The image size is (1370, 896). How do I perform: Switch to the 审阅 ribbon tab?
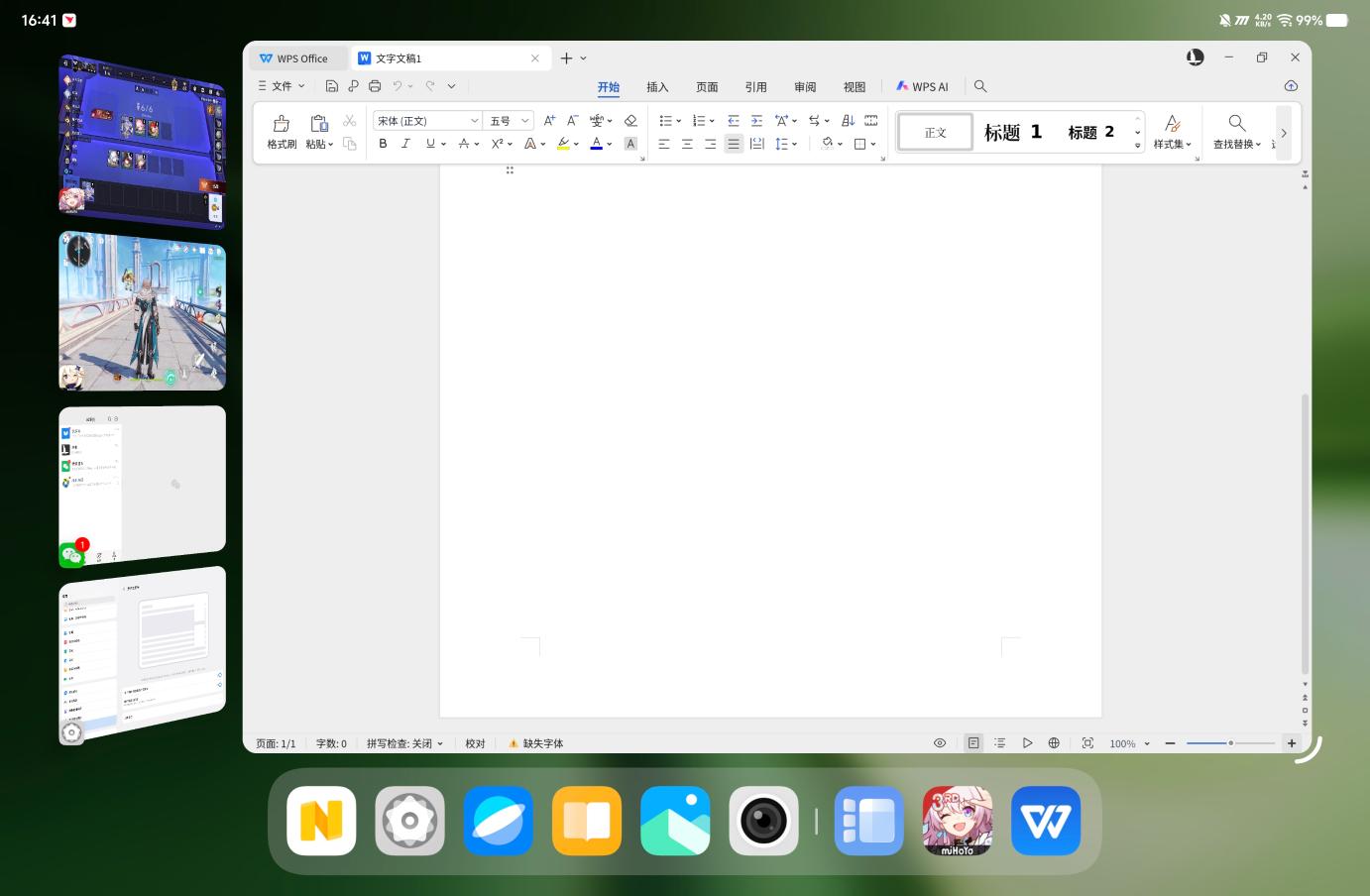coord(805,87)
